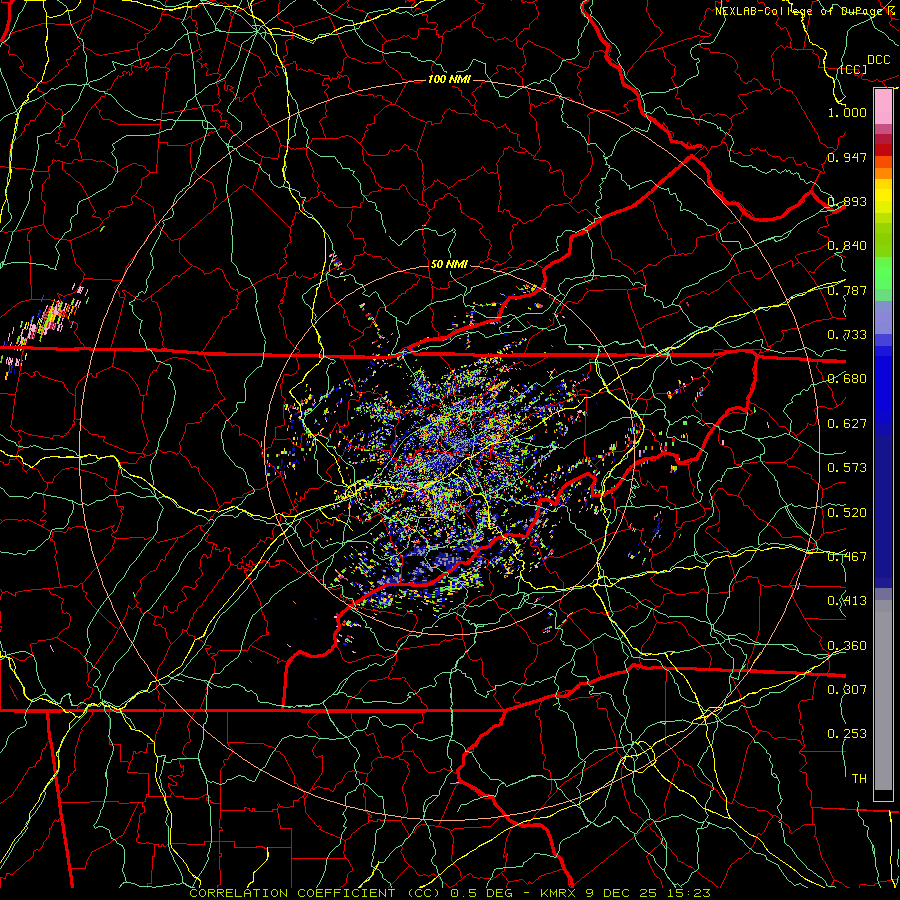Pick the bright green band above 0.787
This screenshot has width=900, height=900.
tap(883, 273)
